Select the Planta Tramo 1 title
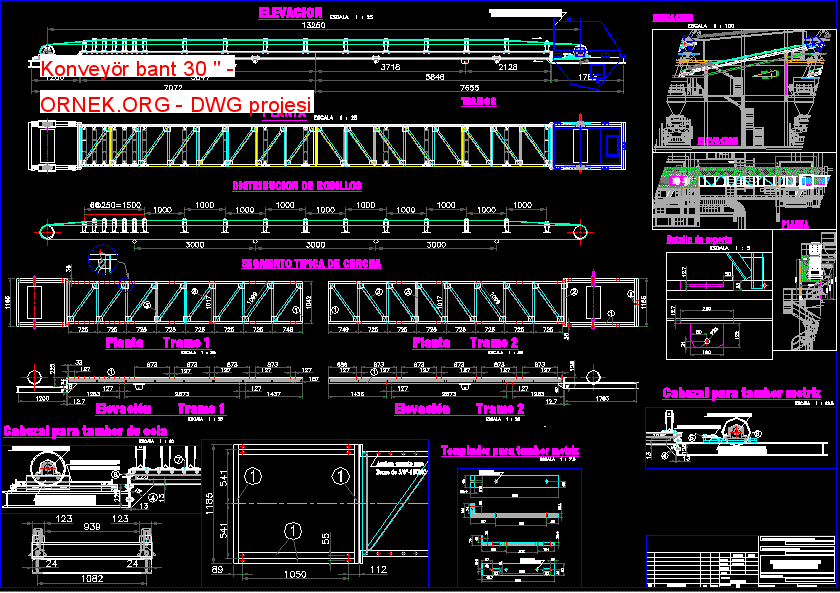 pos(158,343)
